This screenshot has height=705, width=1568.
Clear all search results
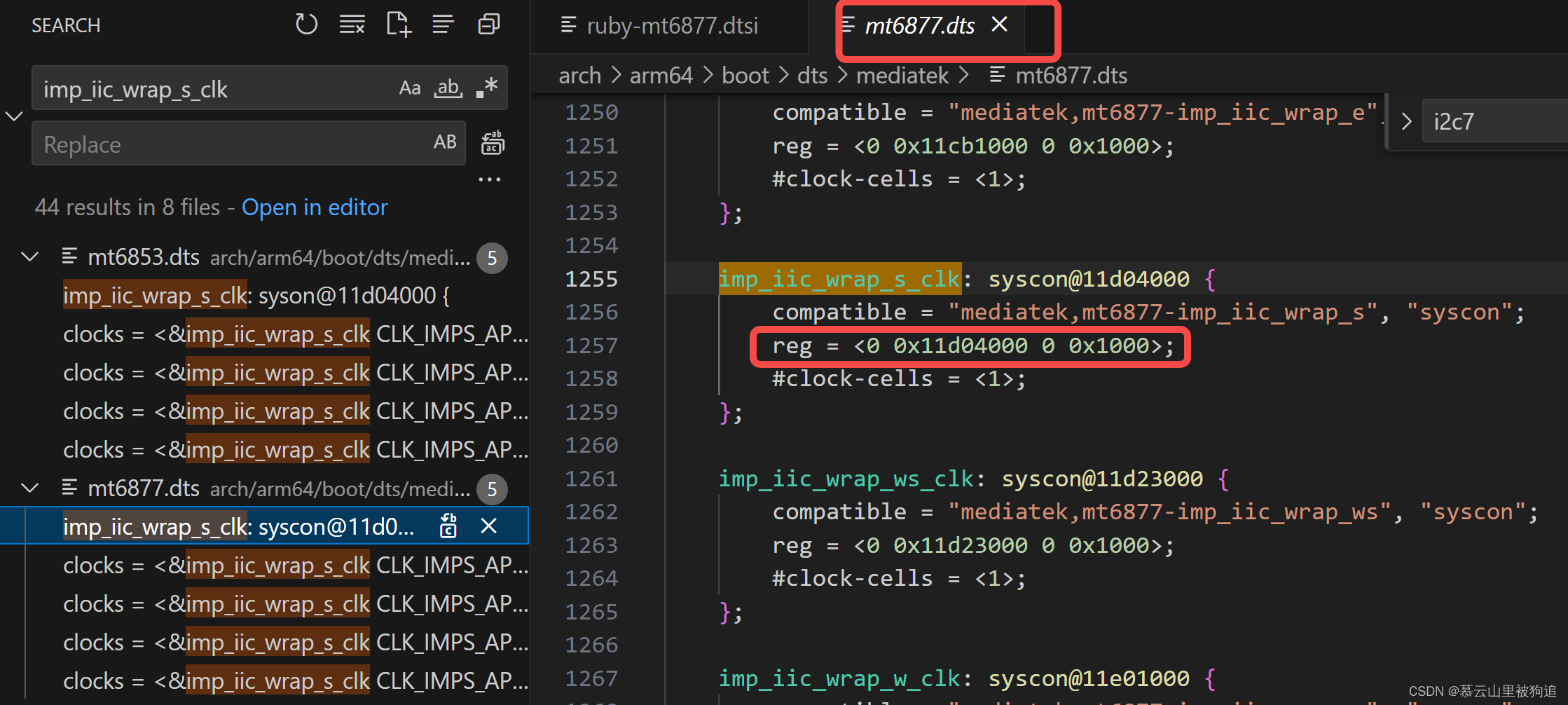[x=352, y=23]
